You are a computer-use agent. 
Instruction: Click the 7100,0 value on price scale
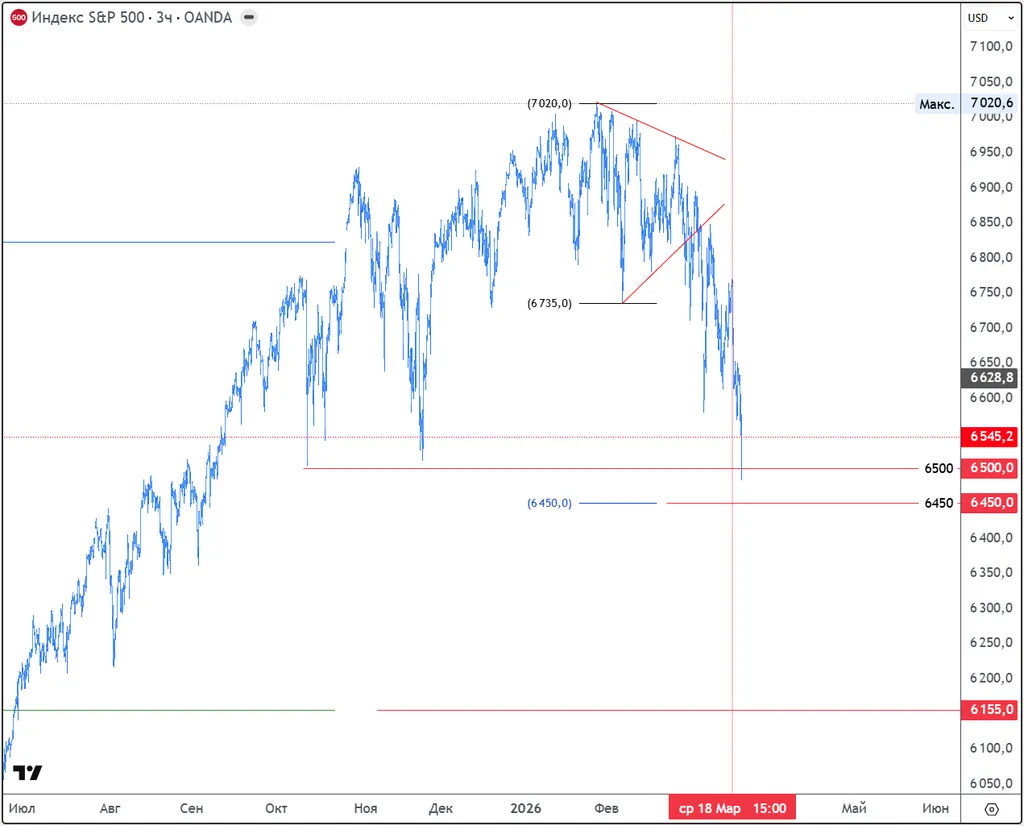coord(992,47)
